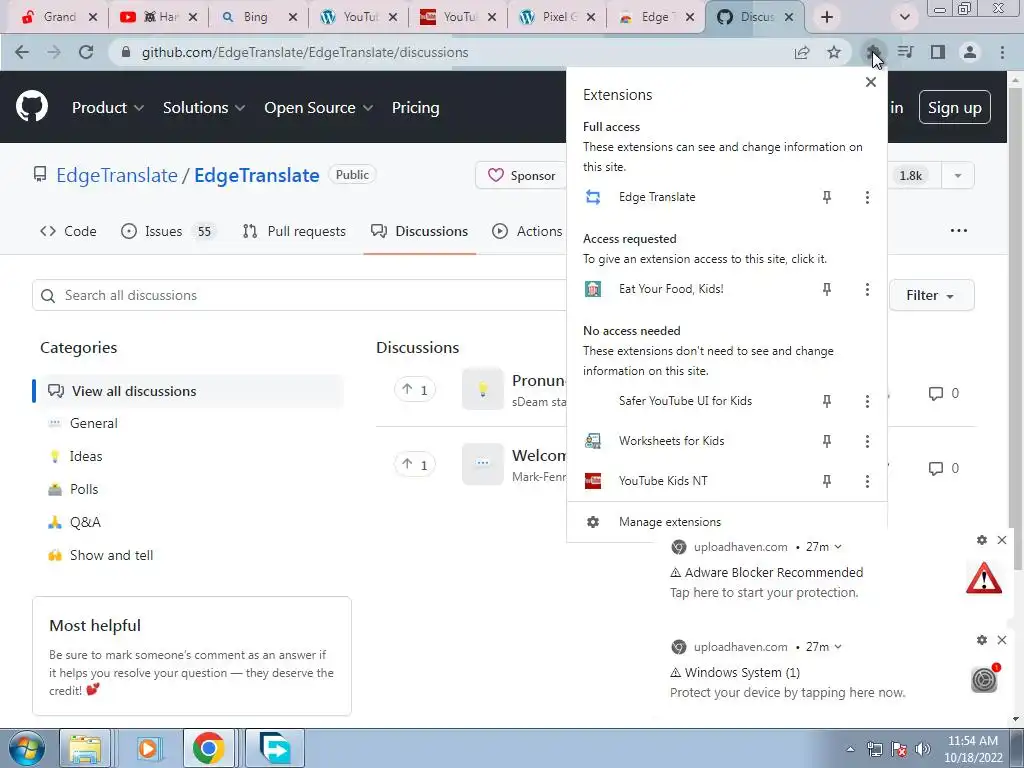Screen dimensions: 1024x768
Task: Upvote the Pronun discussion
Action: 415,390
